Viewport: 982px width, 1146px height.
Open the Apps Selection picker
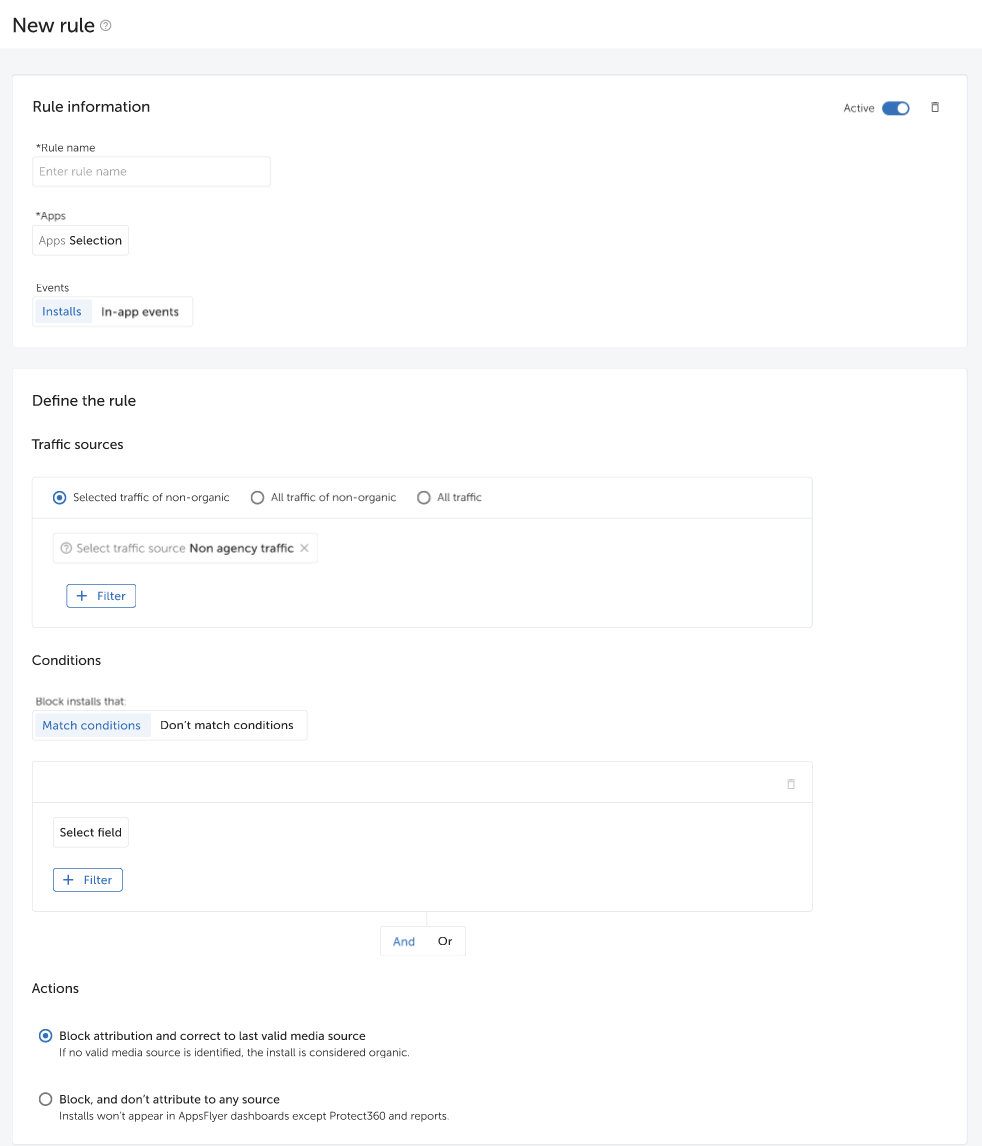click(80, 240)
